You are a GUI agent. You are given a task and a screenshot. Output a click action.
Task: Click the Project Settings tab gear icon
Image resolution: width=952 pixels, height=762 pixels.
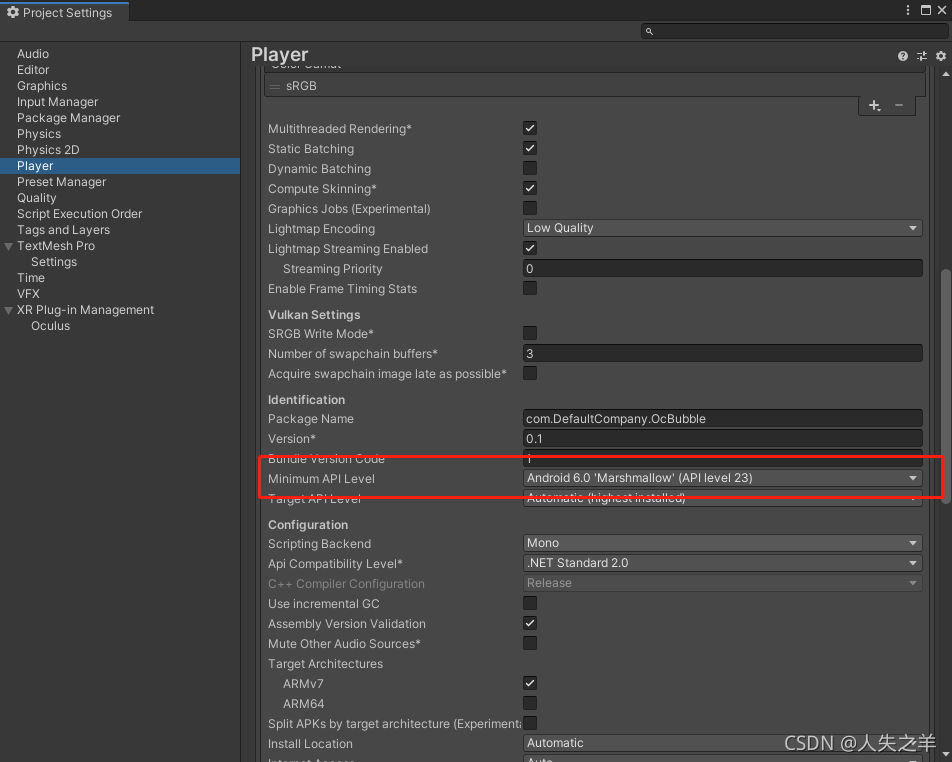pos(13,12)
